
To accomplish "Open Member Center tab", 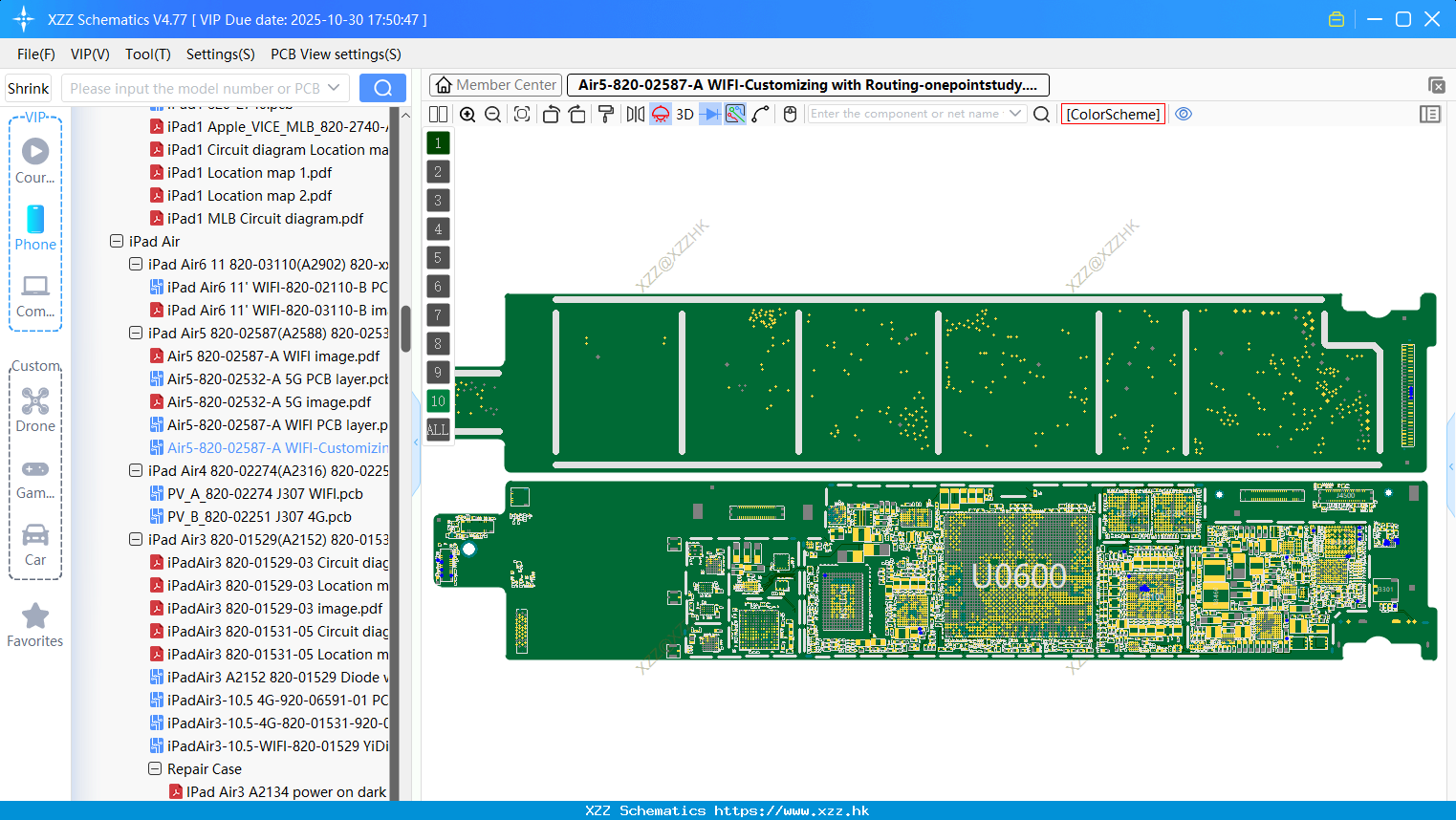I will [496, 85].
